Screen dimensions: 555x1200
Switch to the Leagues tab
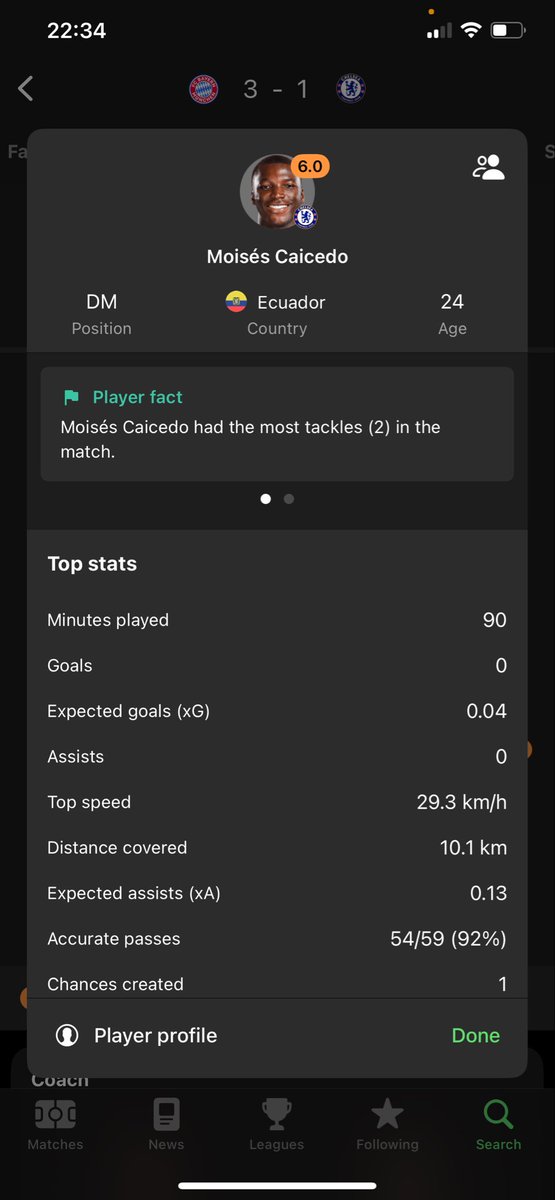point(276,1125)
